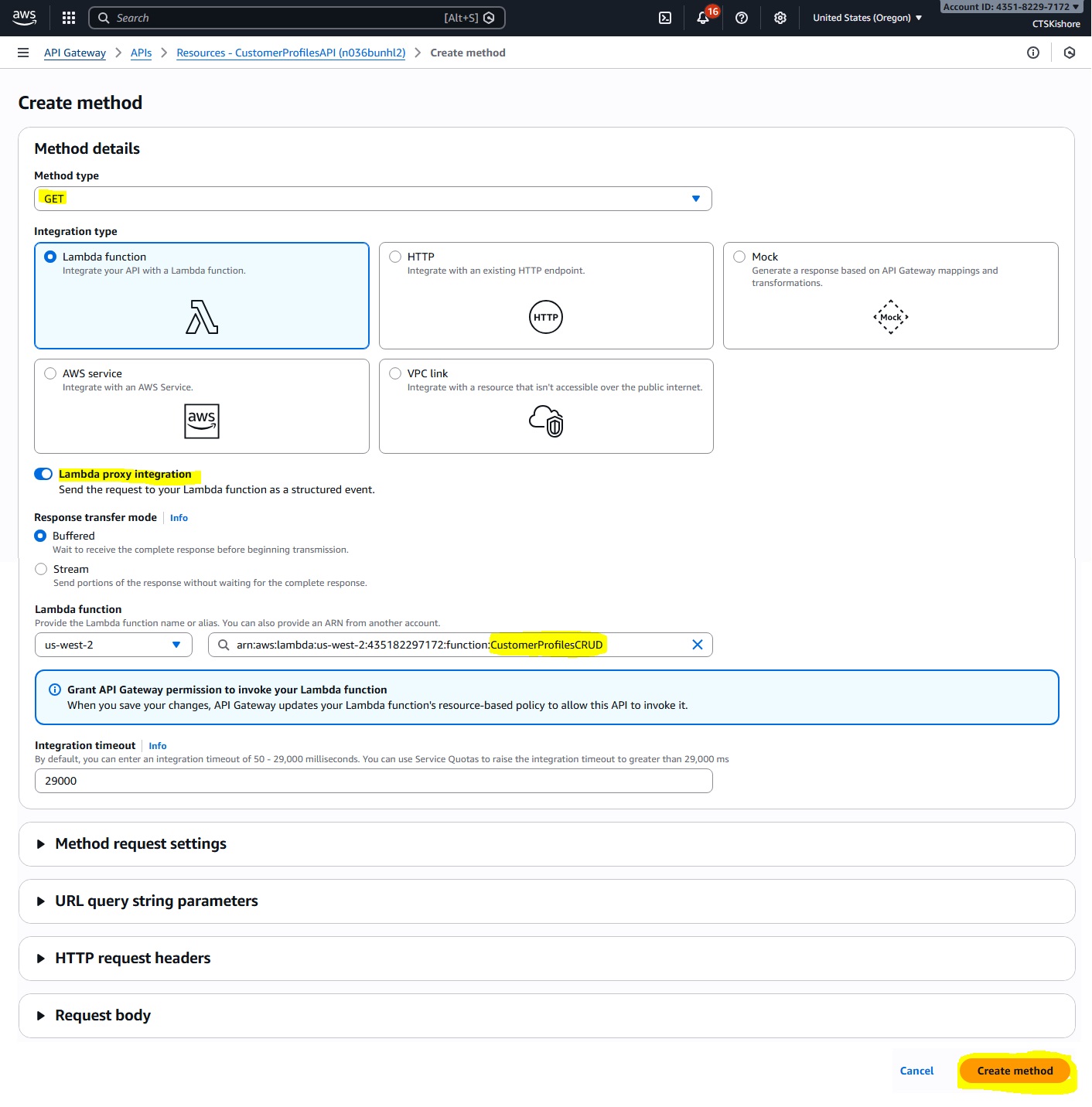Click the help question mark icon
1092x1107 pixels.
742,18
